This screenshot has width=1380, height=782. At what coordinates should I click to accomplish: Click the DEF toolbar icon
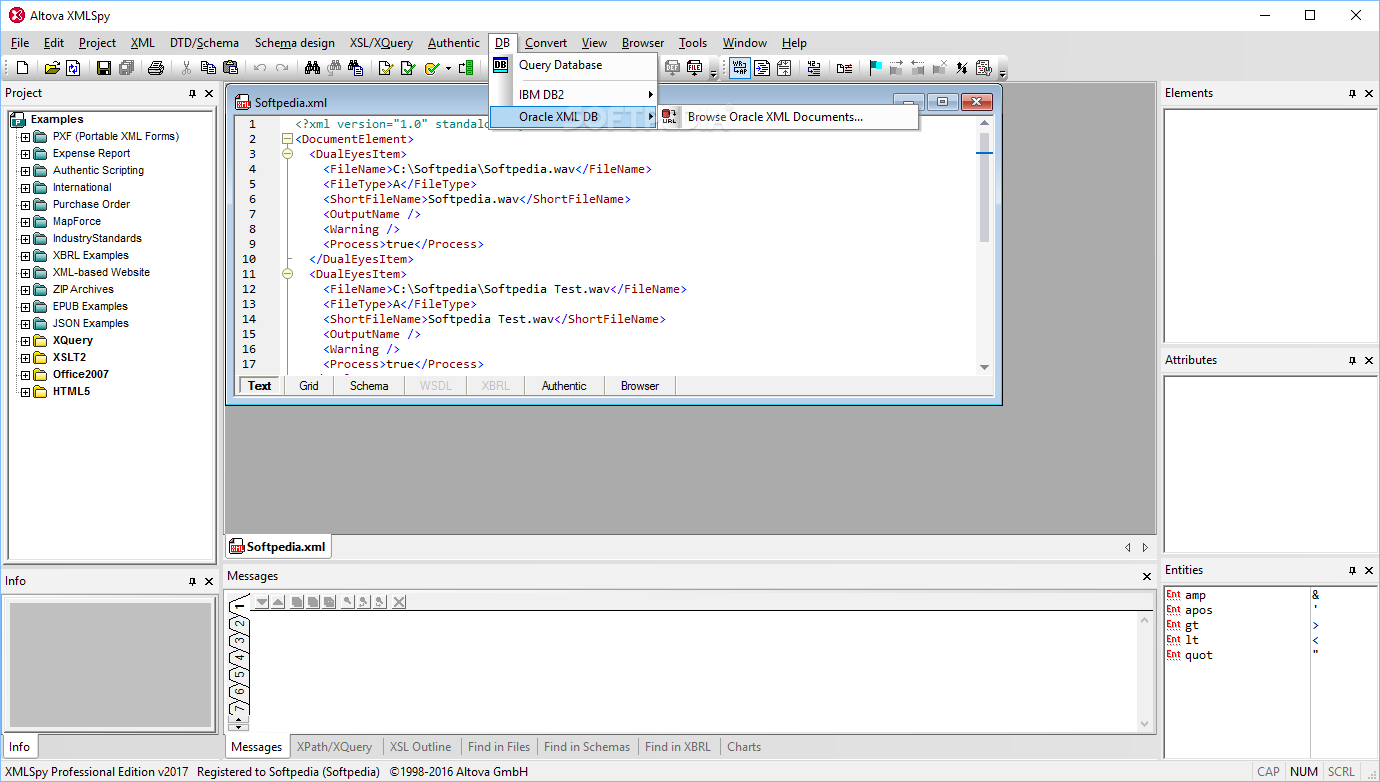click(672, 68)
